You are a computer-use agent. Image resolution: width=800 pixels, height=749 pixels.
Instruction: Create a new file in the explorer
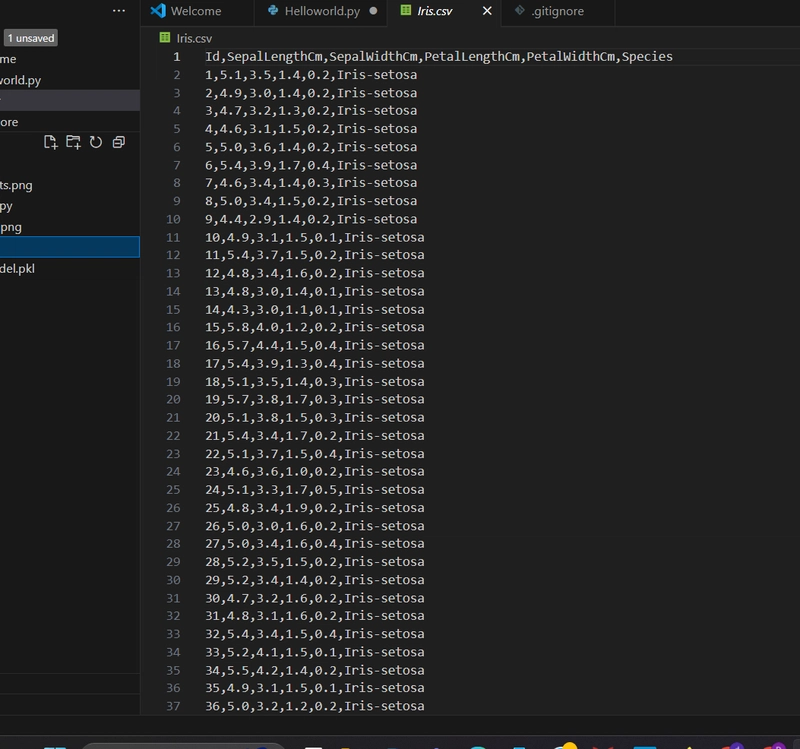point(51,142)
